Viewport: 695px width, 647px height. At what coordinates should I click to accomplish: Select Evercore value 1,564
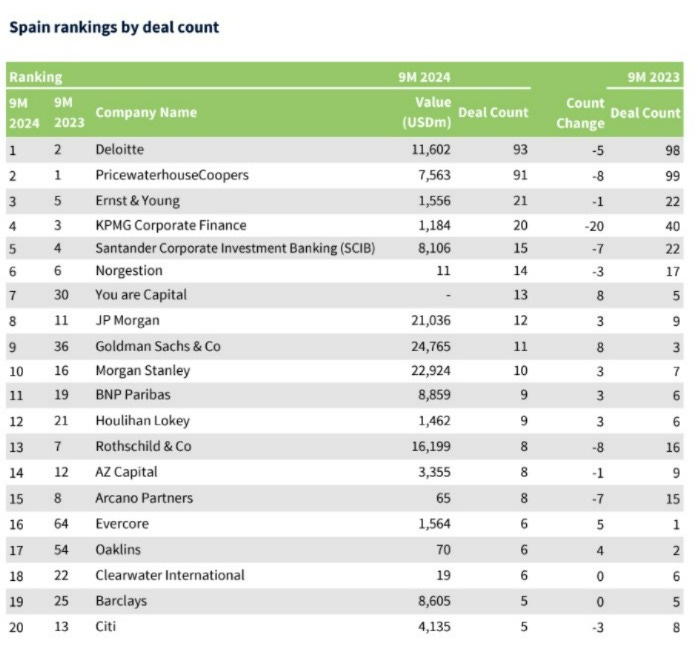tap(434, 524)
